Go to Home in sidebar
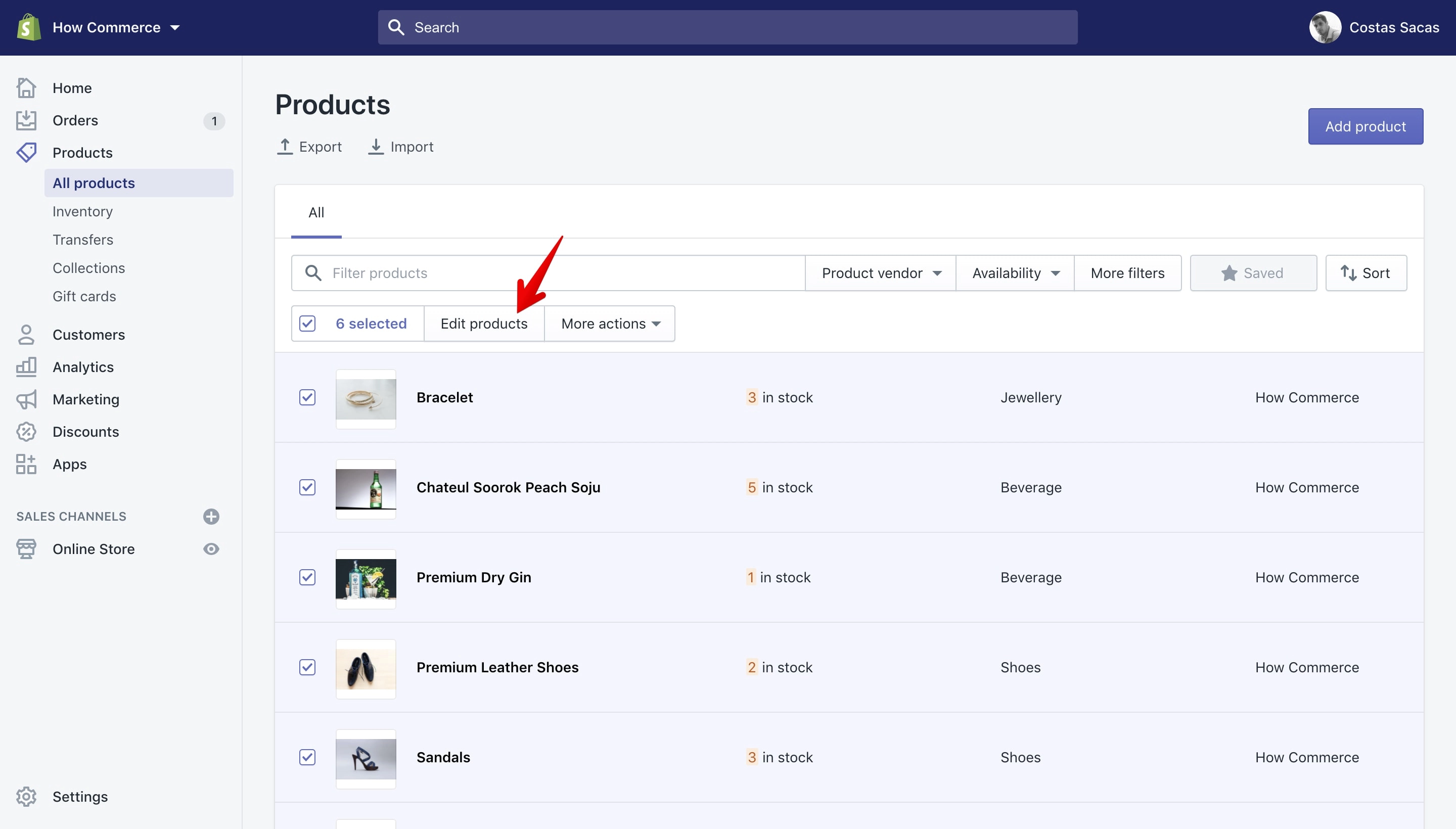Image resolution: width=1456 pixels, height=829 pixels. pyautogui.click(x=72, y=88)
